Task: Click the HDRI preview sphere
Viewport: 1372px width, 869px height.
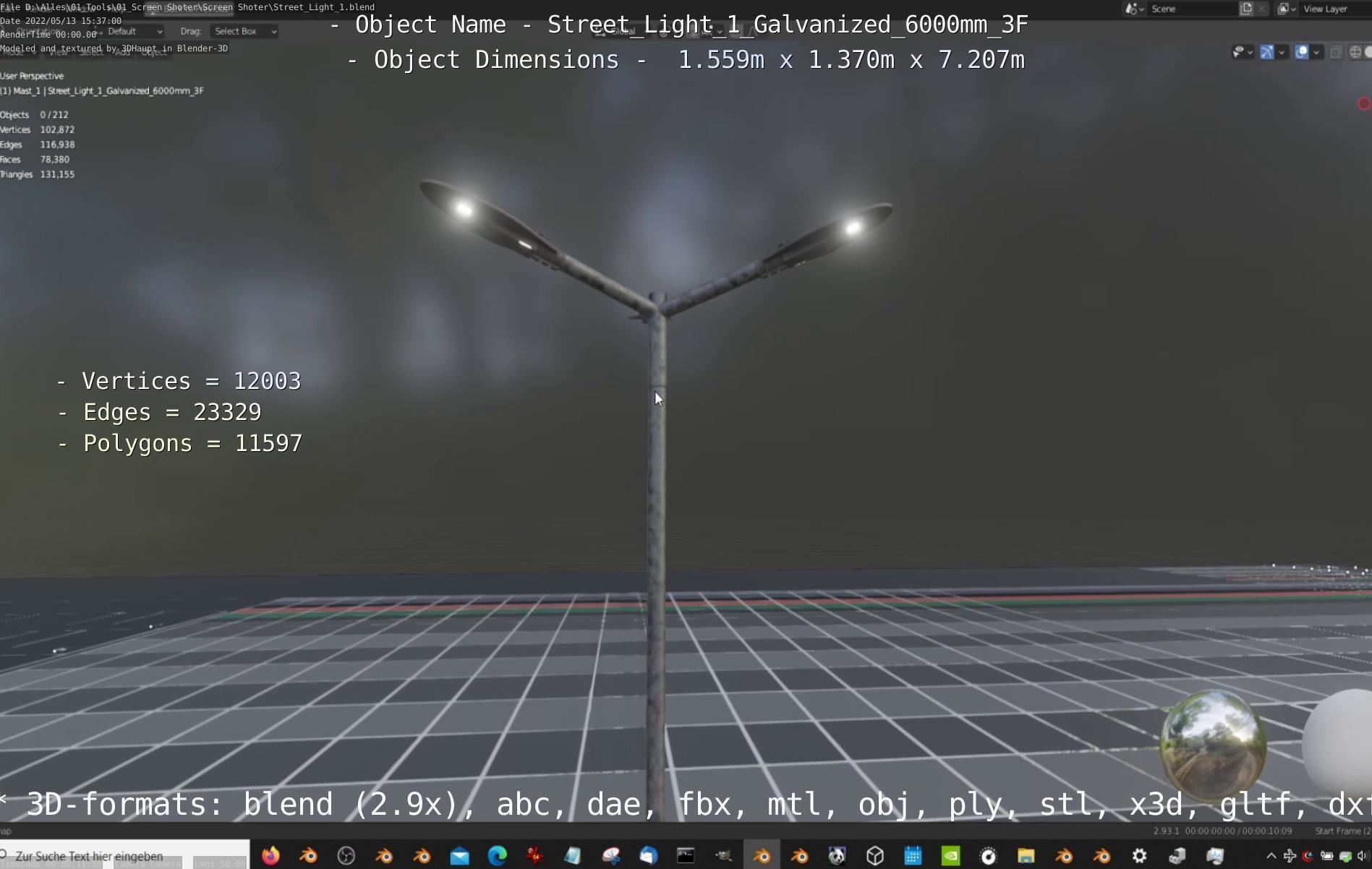Action: [x=1213, y=744]
